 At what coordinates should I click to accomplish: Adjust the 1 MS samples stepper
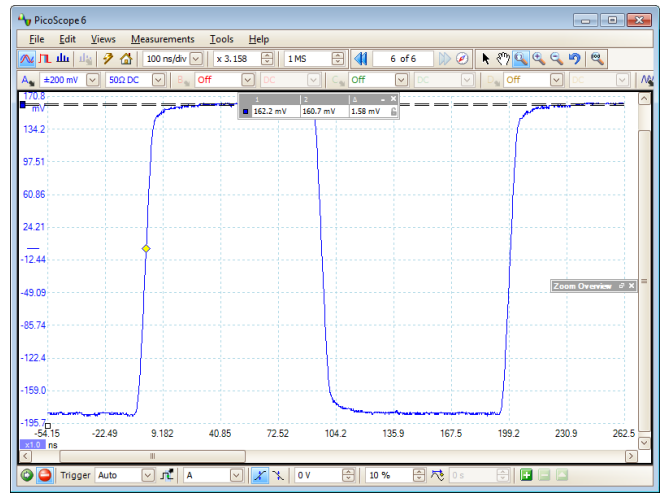(x=338, y=59)
